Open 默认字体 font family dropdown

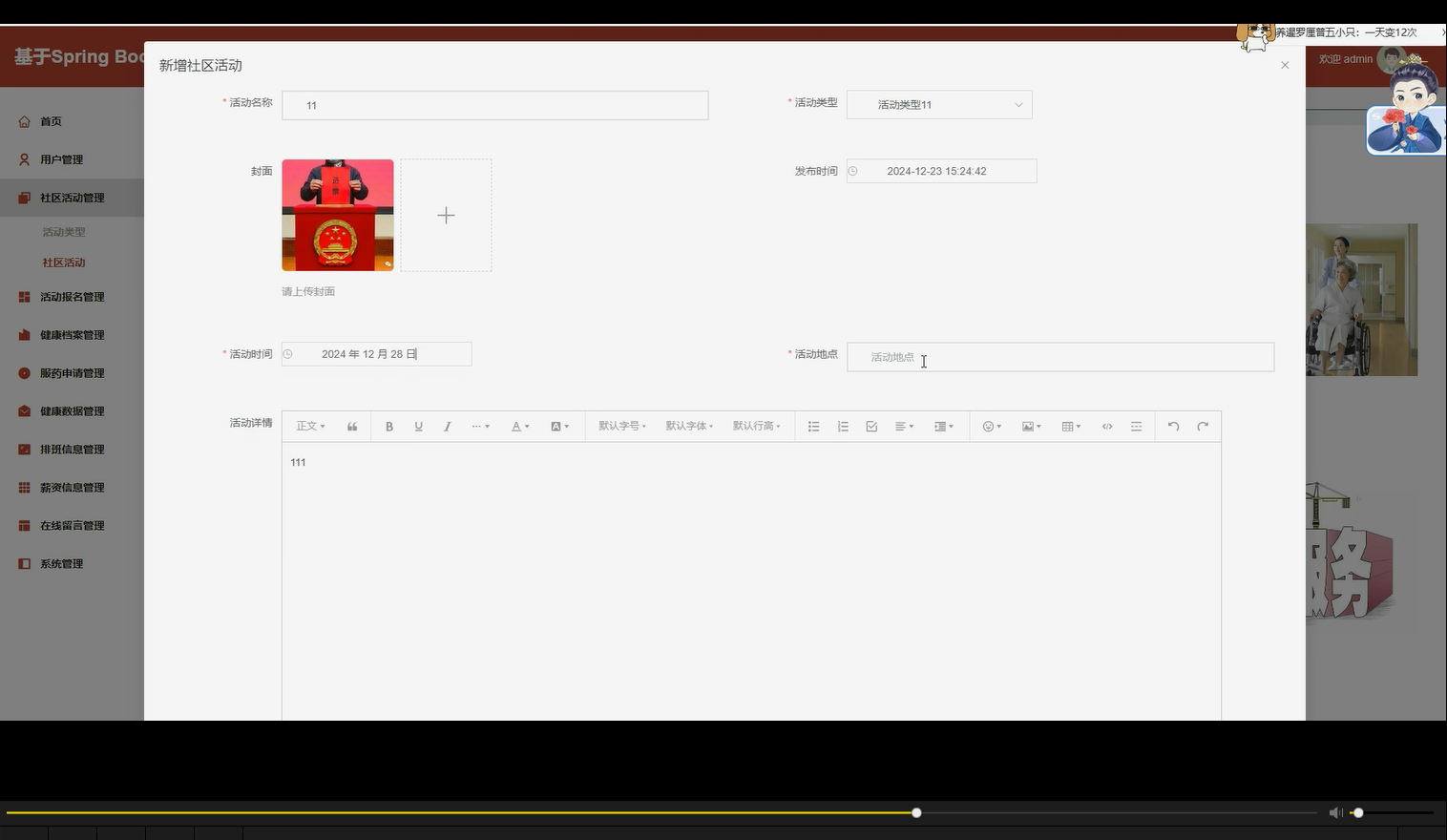coord(689,427)
